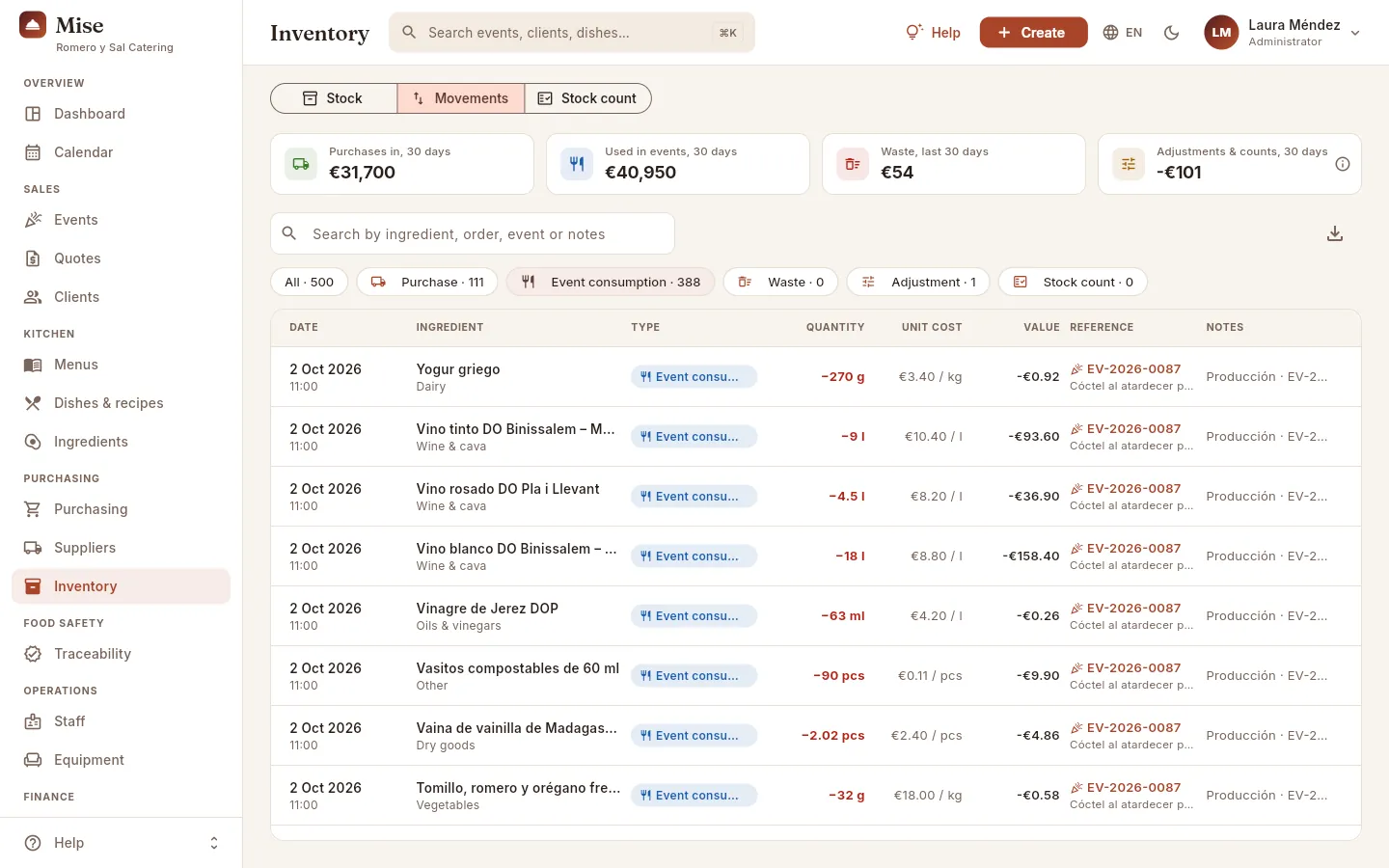
Task: Open Ingredients page
Action: 121,442
